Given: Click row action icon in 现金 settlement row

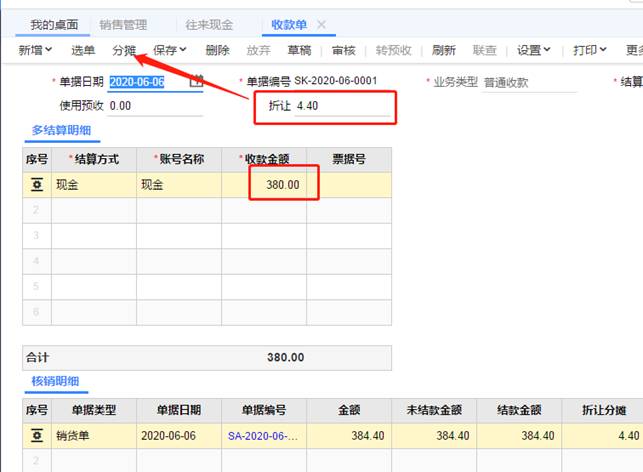Looking at the screenshot, I should [36, 185].
